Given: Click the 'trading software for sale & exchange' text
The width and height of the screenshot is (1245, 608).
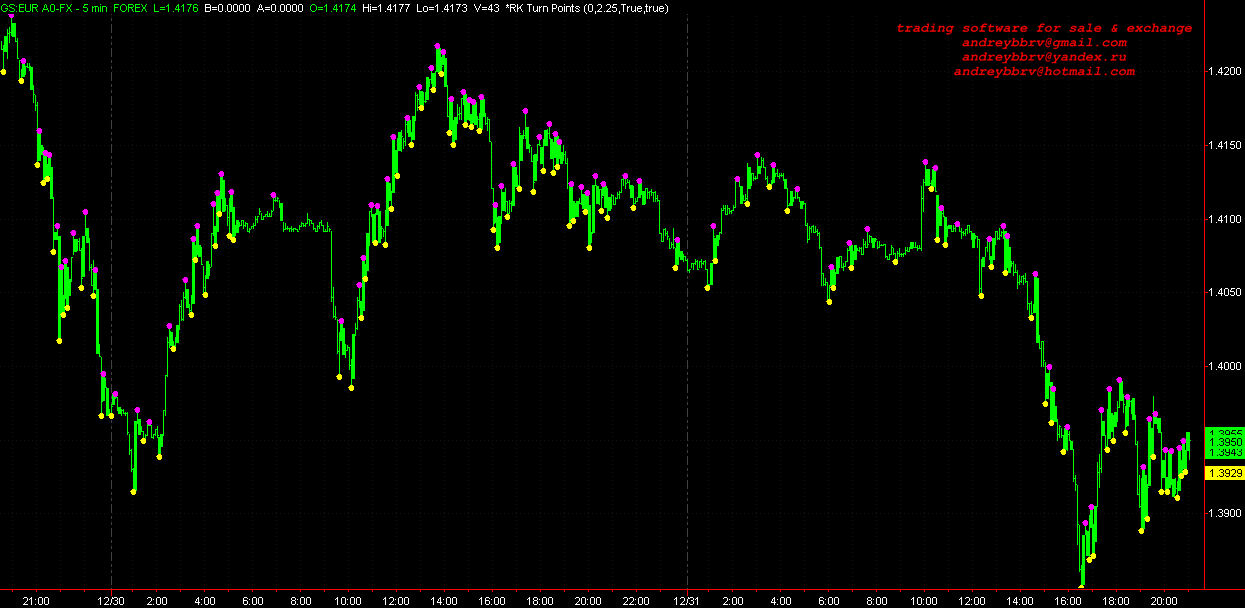Looking at the screenshot, I should coord(1044,28).
